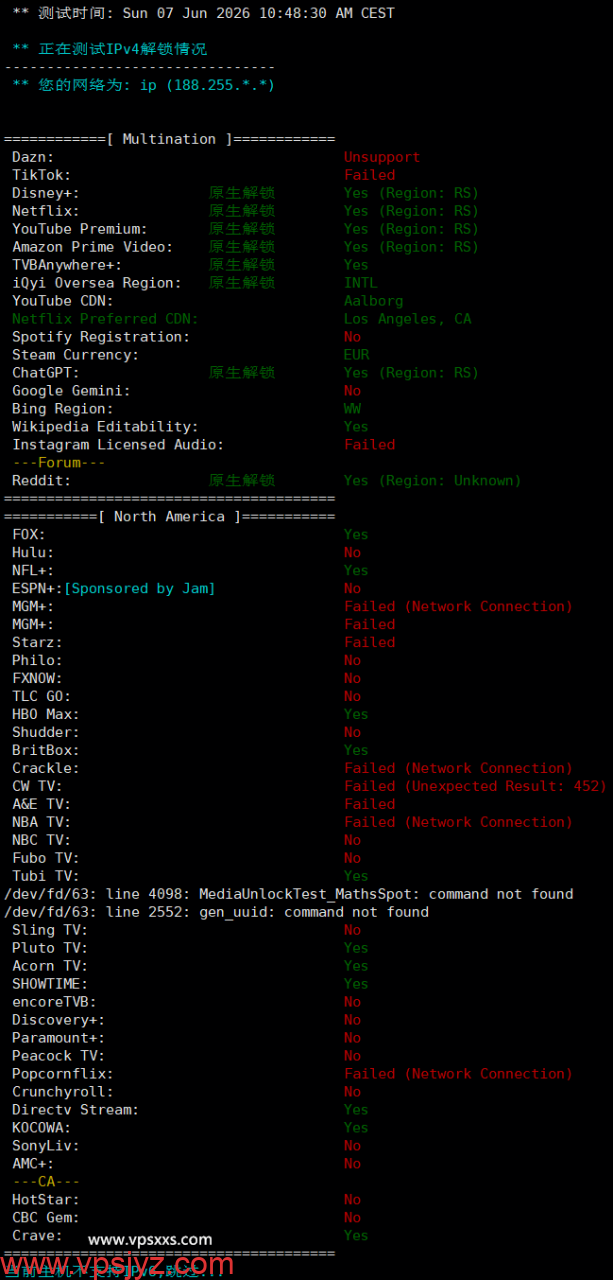Click the Popcornflix label
This screenshot has width=613, height=1280.
click(x=63, y=1075)
